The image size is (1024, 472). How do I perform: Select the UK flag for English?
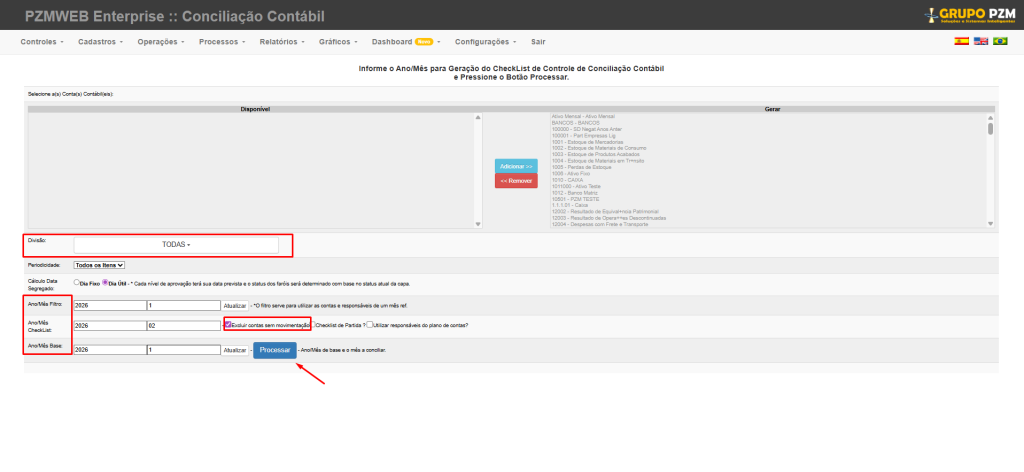coord(980,42)
